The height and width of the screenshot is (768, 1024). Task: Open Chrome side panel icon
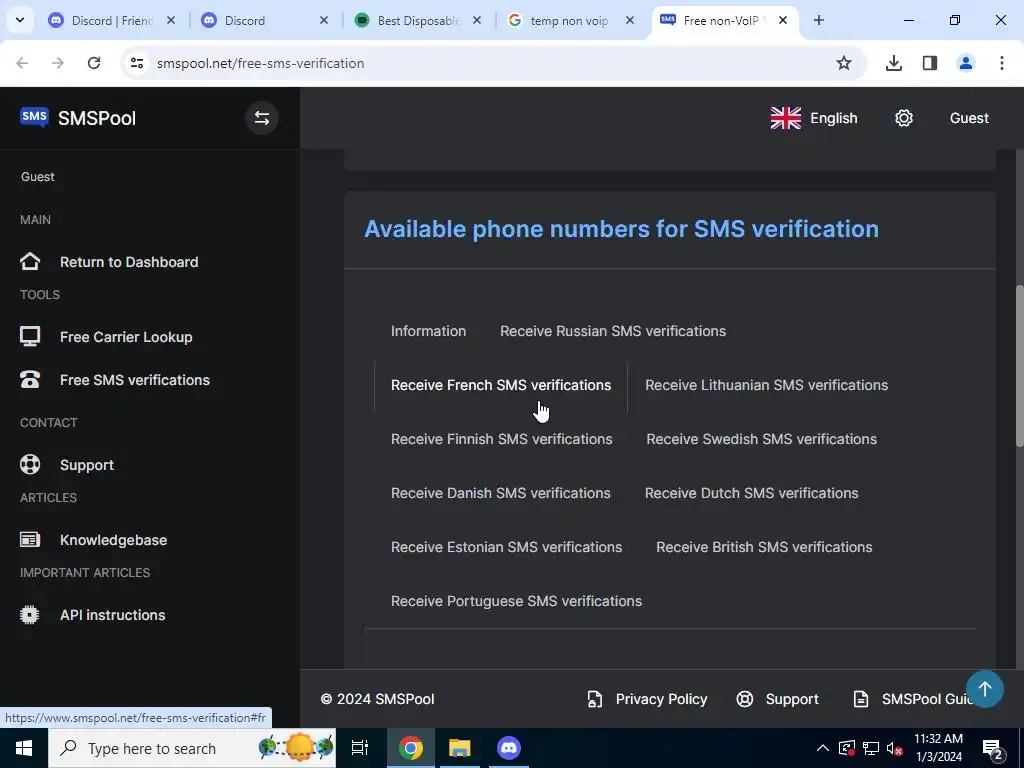click(930, 63)
